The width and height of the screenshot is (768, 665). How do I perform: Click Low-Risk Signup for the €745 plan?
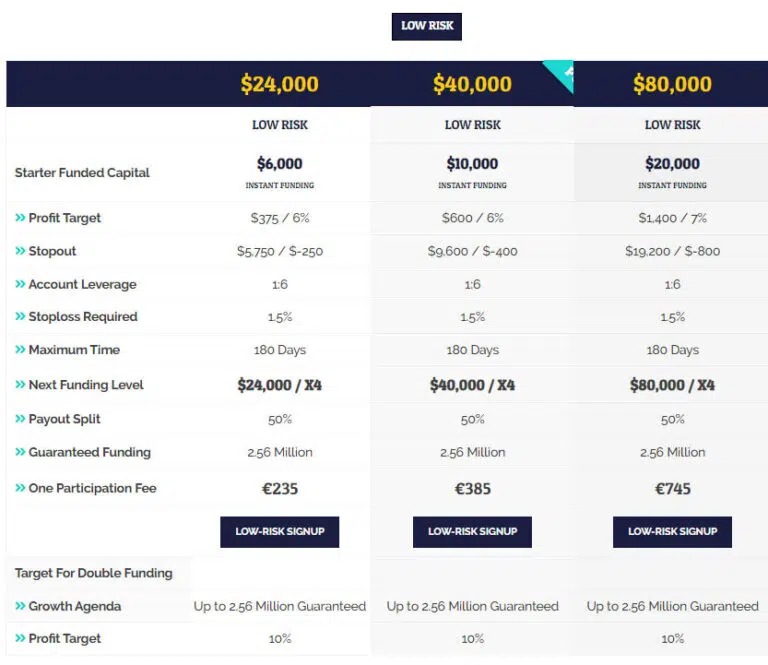pyautogui.click(x=672, y=532)
